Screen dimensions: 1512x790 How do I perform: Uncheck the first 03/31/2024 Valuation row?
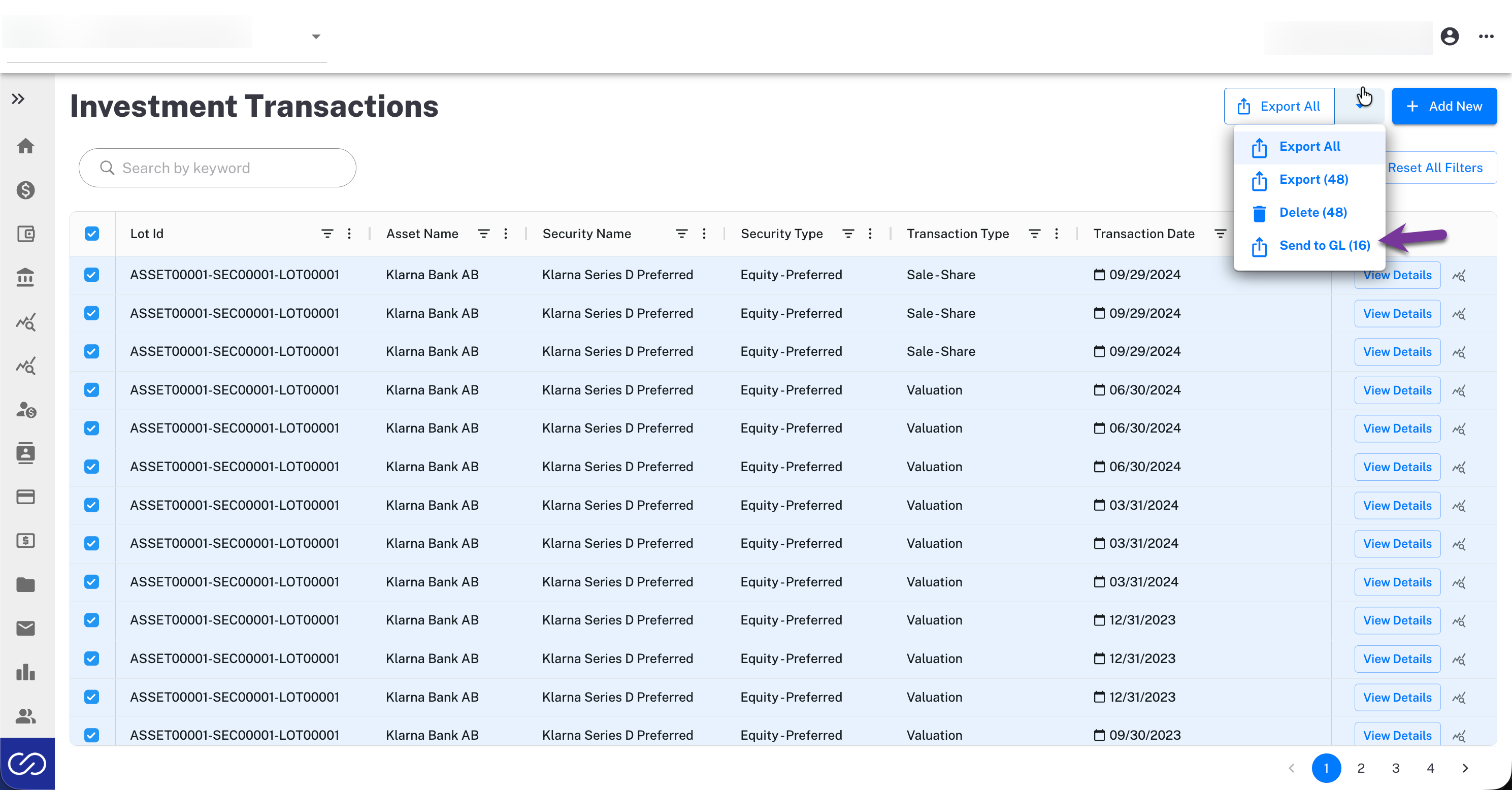(91, 505)
